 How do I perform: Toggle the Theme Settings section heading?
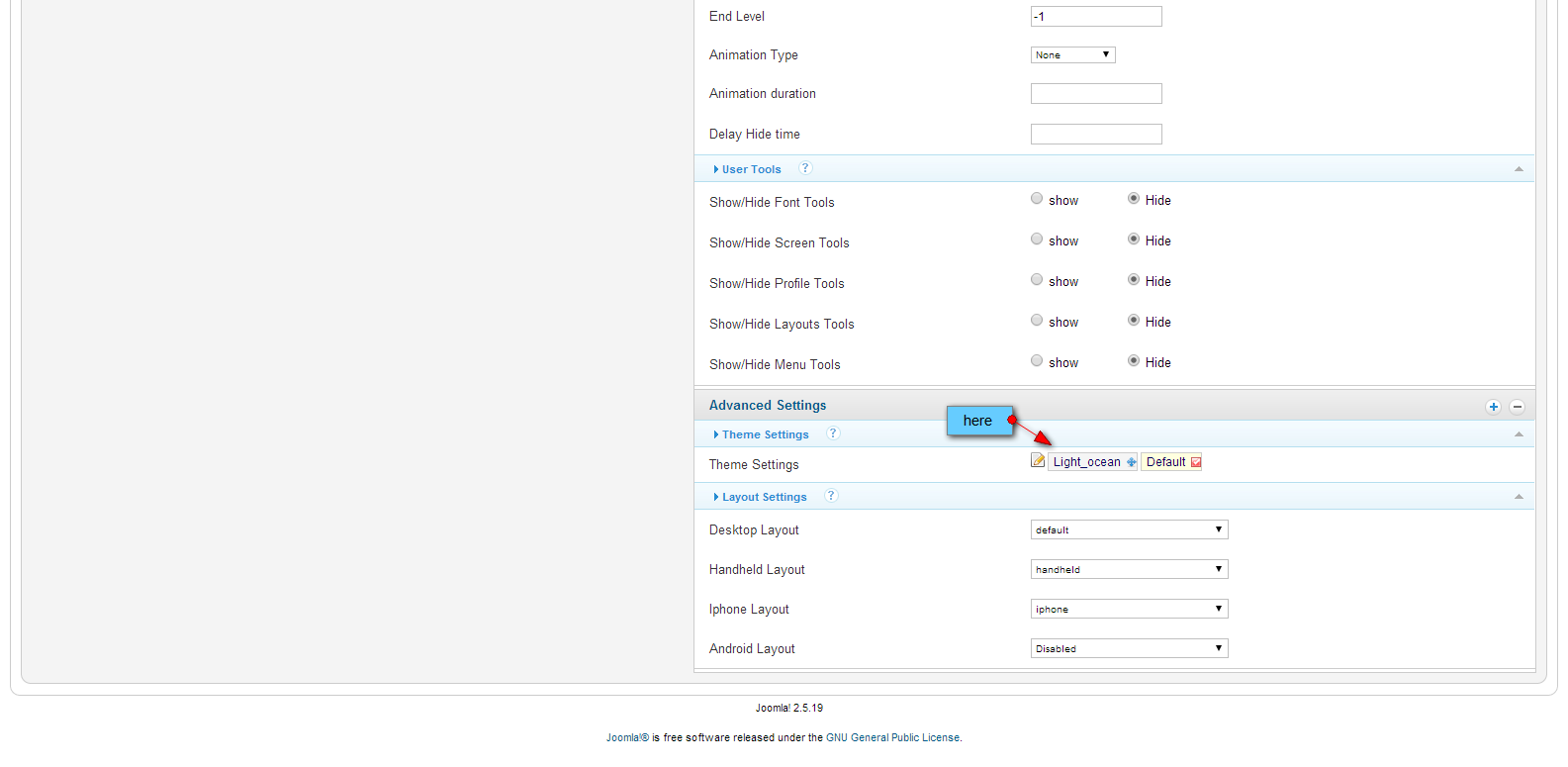(x=766, y=434)
